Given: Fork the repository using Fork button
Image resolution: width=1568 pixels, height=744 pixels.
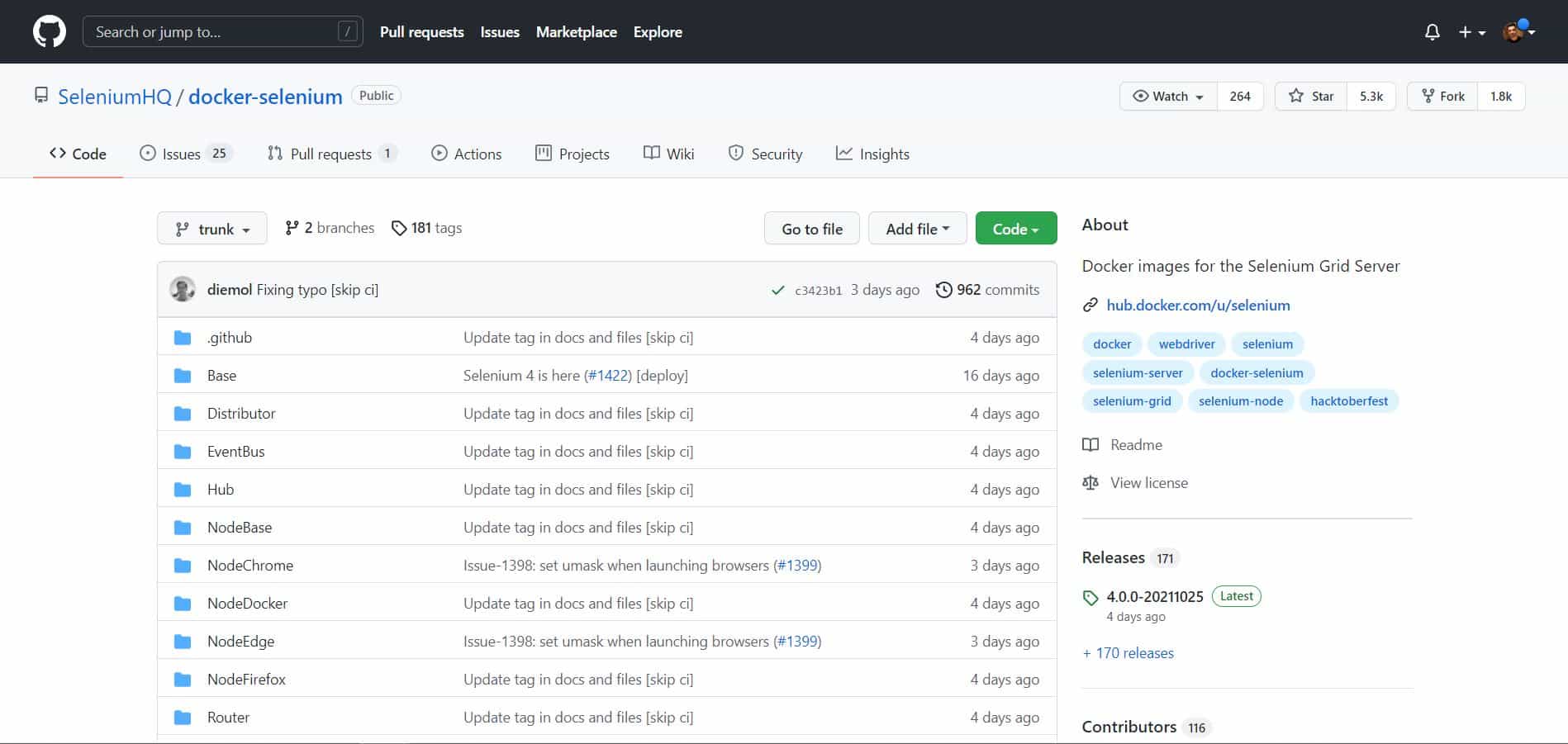Looking at the screenshot, I should pyautogui.click(x=1443, y=97).
